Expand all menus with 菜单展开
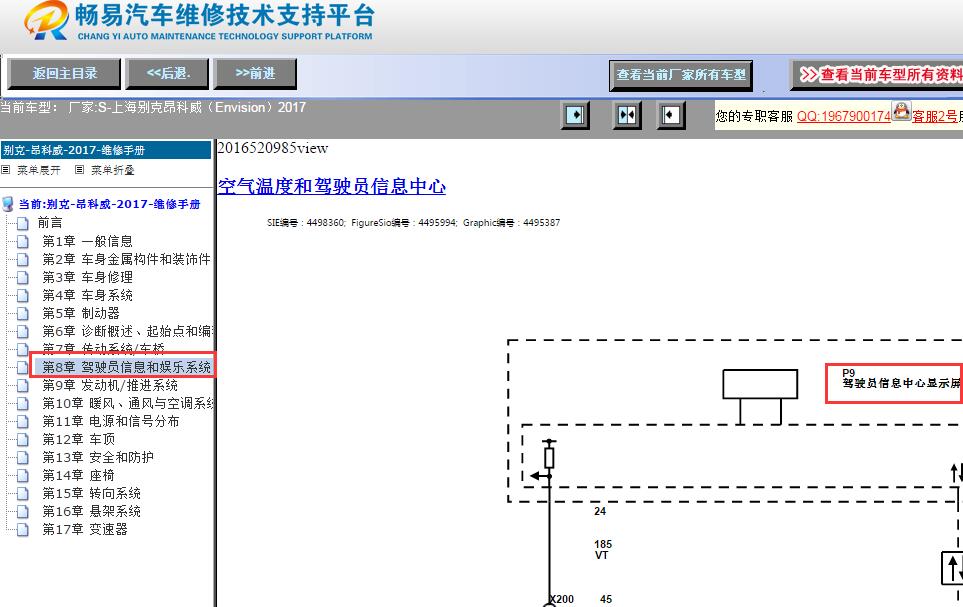The width and height of the screenshot is (963, 607). (37, 170)
